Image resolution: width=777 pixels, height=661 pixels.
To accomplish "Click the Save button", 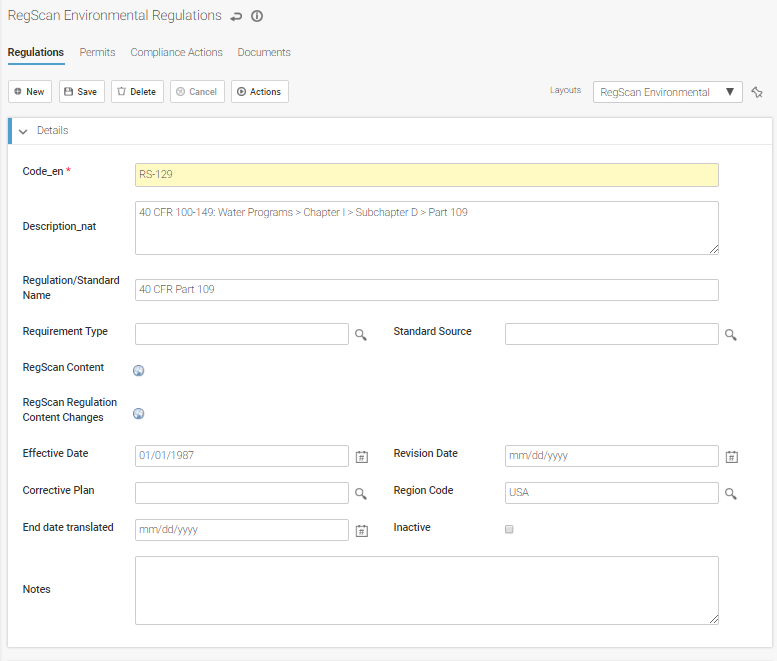I will [x=82, y=92].
